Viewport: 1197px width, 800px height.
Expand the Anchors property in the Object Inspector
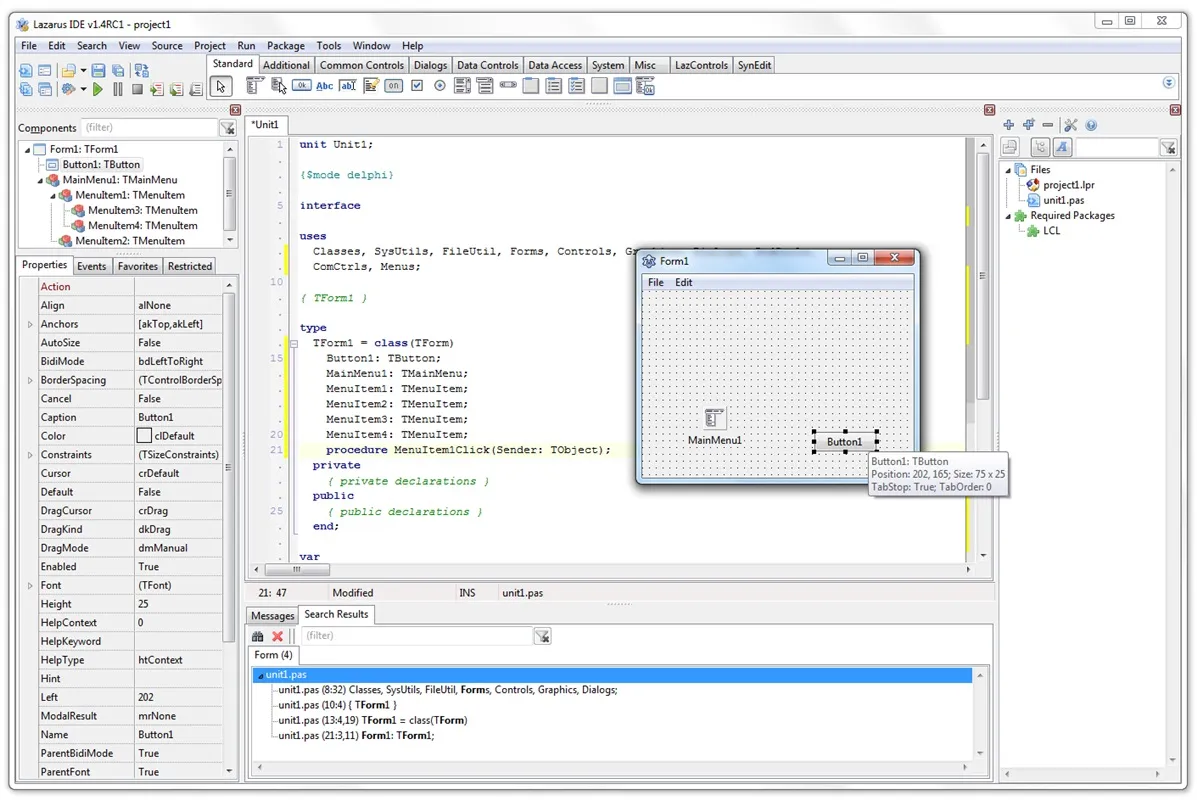pos(30,323)
